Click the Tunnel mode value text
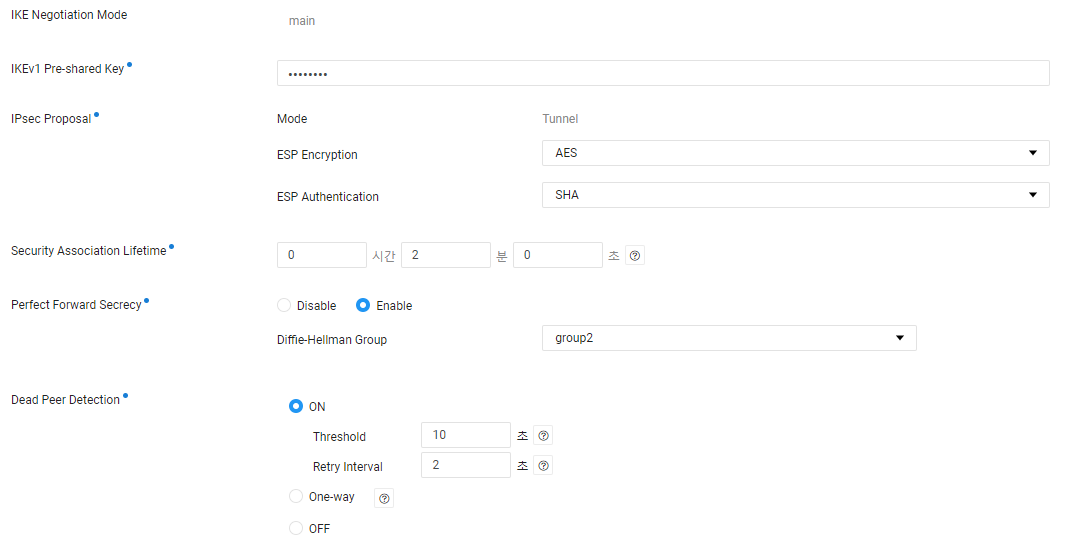The height and width of the screenshot is (551, 1075). click(560, 119)
